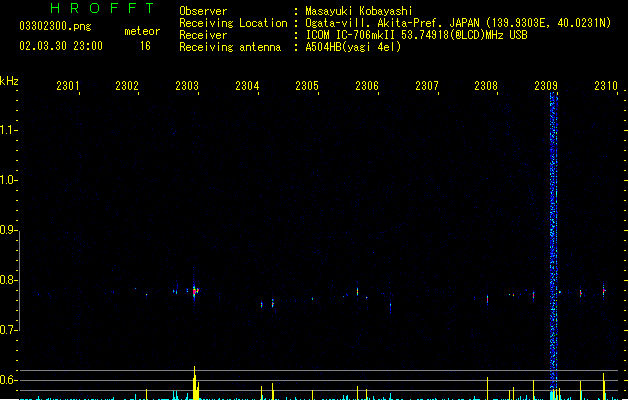The height and width of the screenshot is (400, 629).
Task: Click the Receiving Location label
Action: click(233, 23)
